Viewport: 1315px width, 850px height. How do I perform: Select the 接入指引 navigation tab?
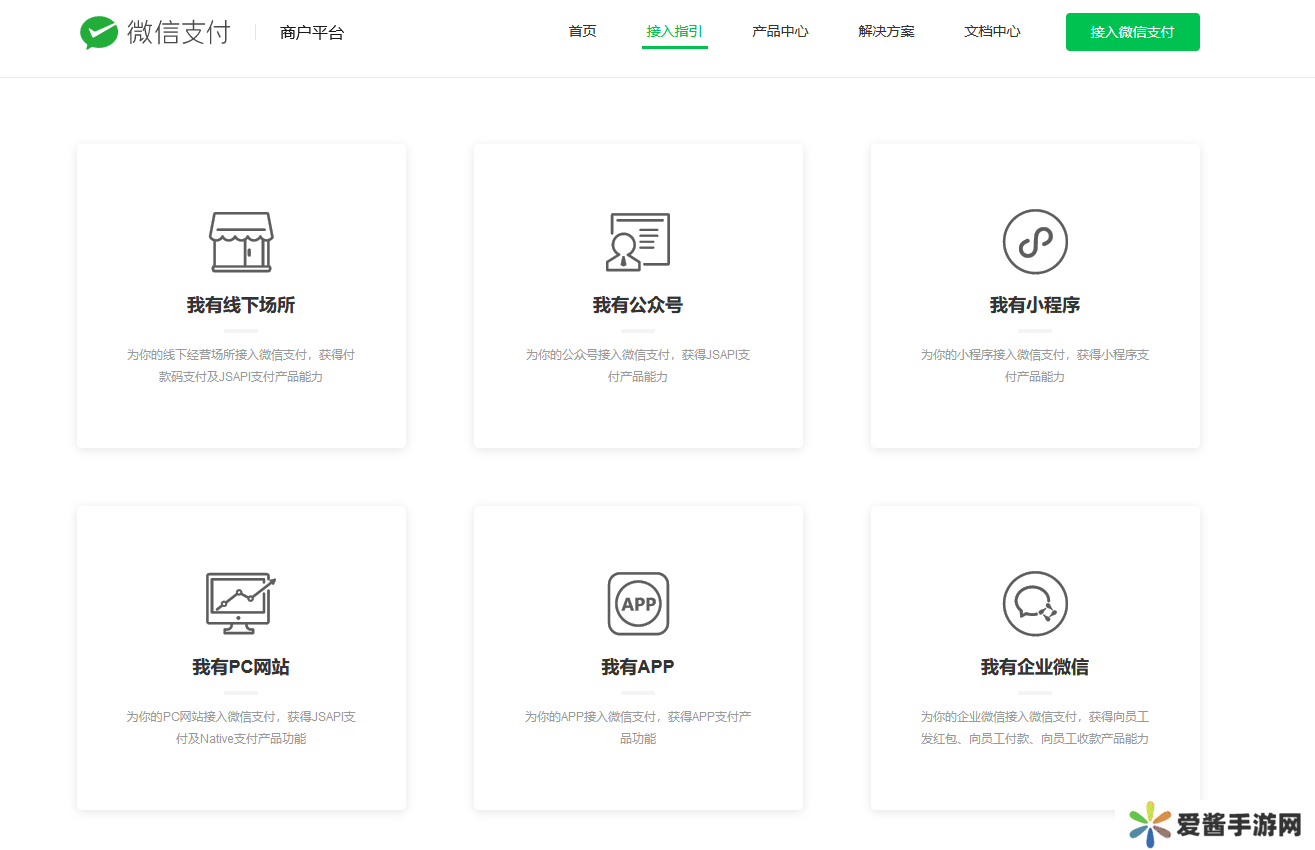pos(674,32)
